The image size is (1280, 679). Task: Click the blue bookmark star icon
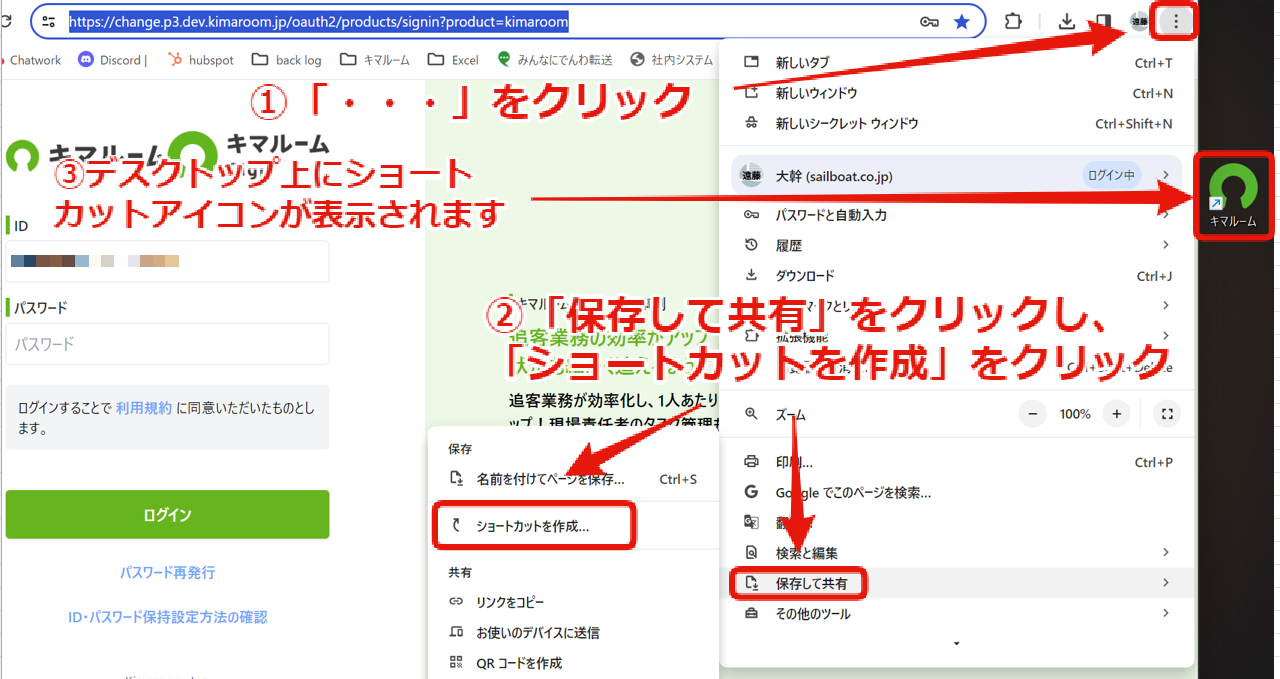point(962,21)
